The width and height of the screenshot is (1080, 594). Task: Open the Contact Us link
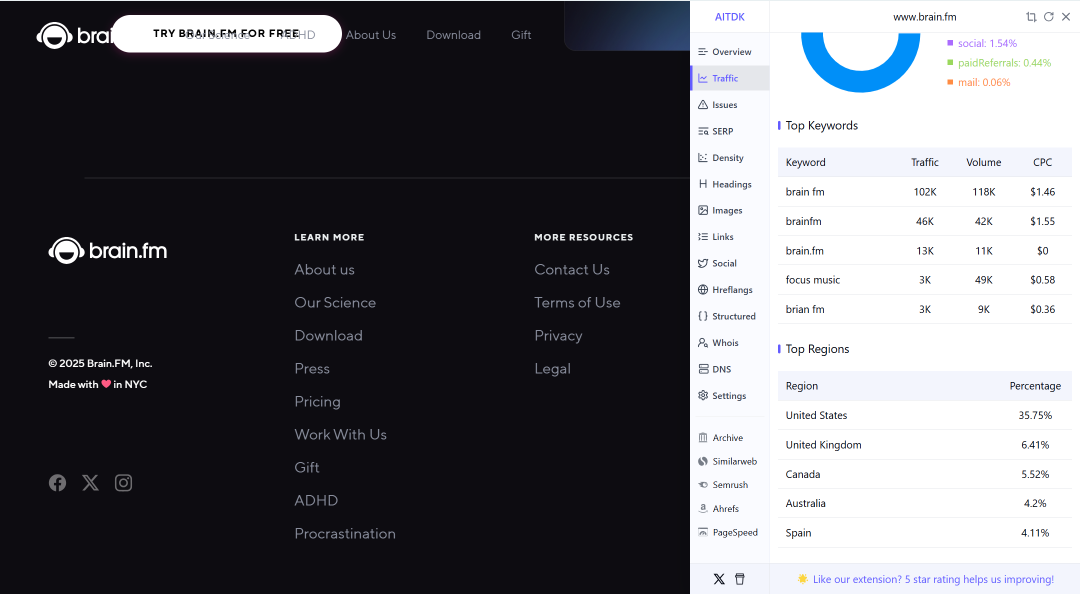[572, 269]
